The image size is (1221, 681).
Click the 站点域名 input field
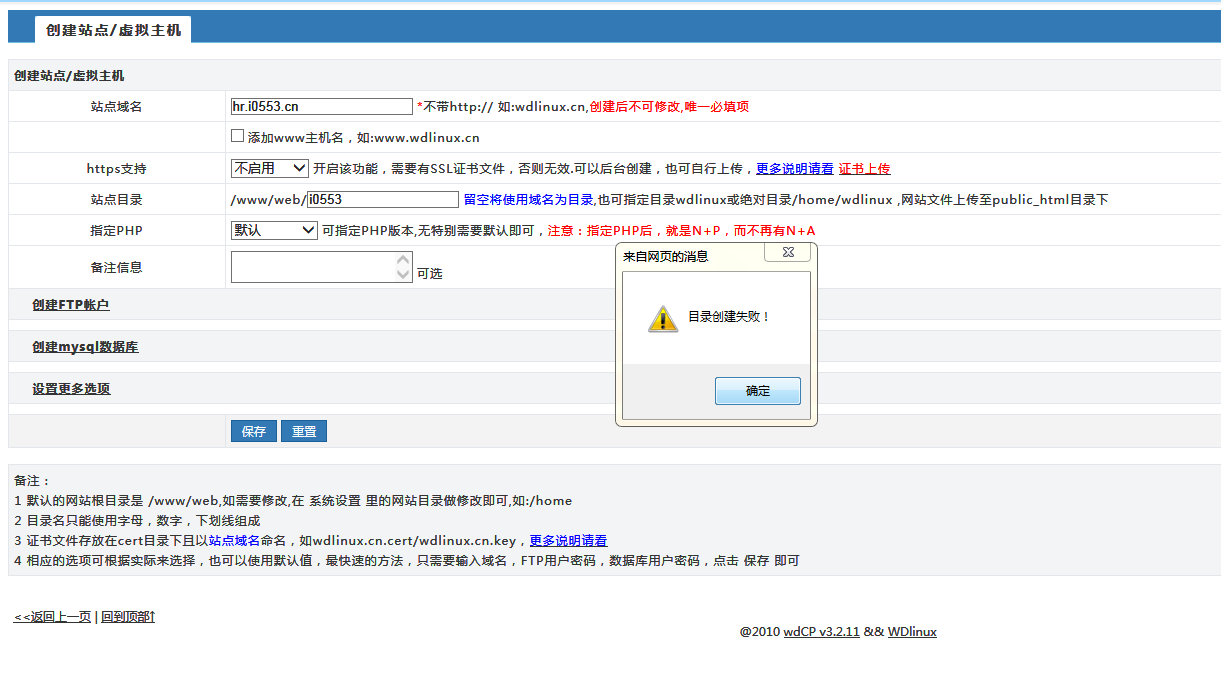coord(321,106)
